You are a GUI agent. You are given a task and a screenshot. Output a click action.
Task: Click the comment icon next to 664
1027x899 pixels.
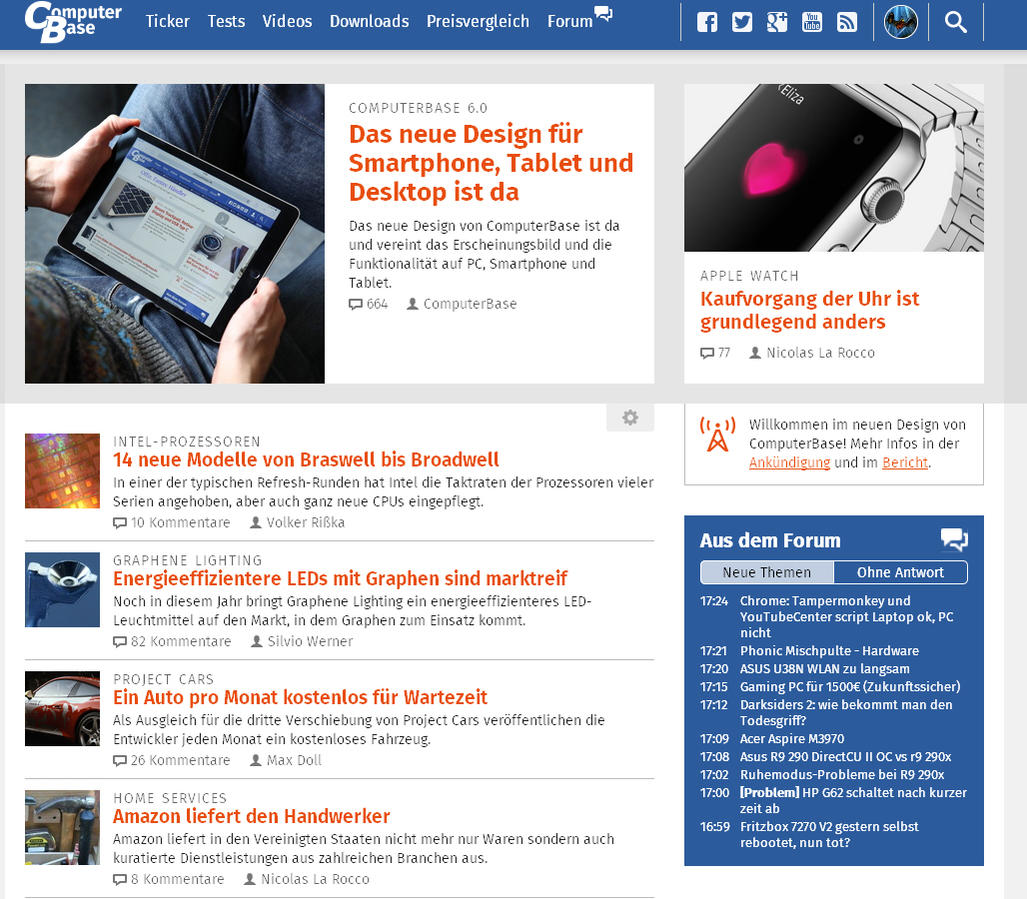[355, 304]
